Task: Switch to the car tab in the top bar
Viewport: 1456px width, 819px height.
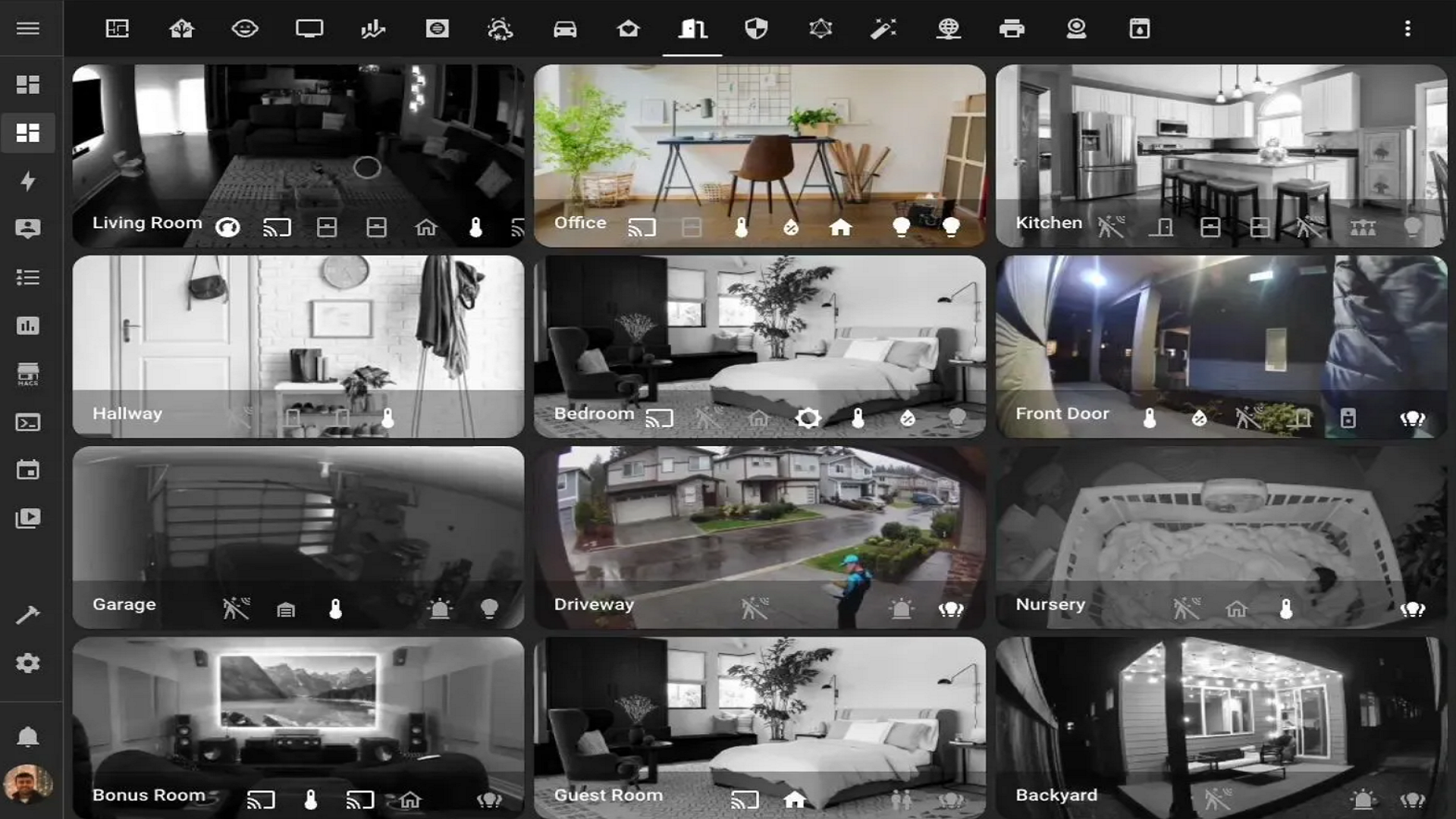Action: (565, 29)
